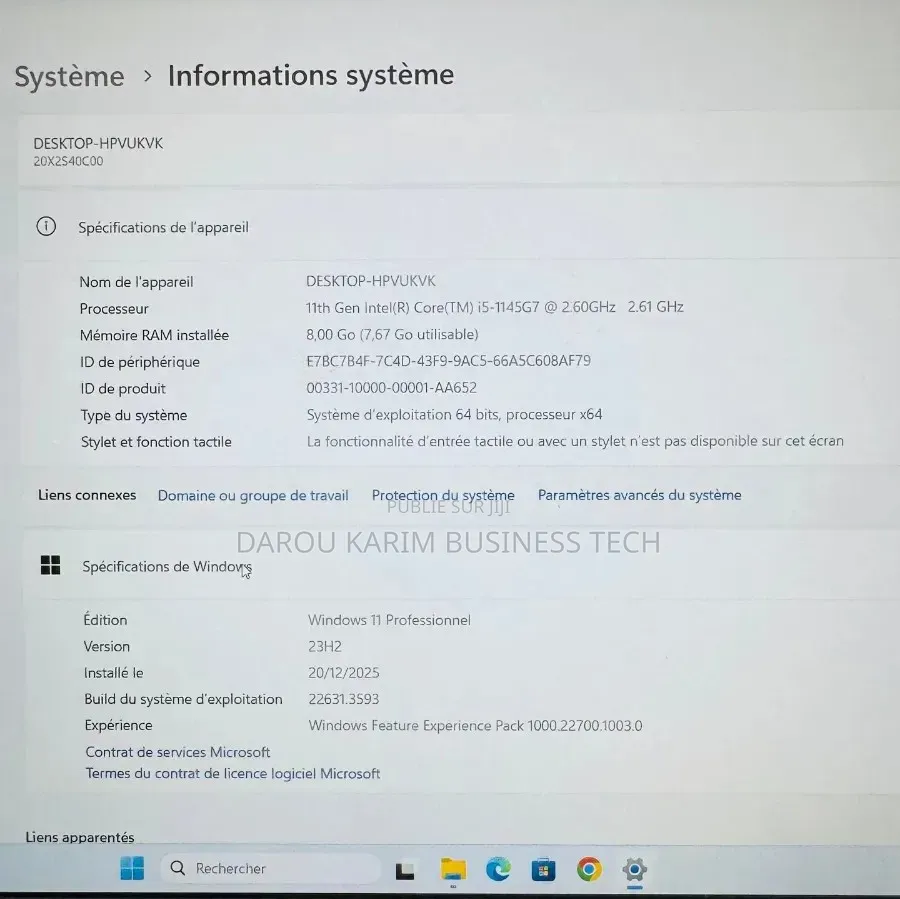The height and width of the screenshot is (899, 900).
Task: Open Contrat de services Microsoft link
Action: [177, 752]
